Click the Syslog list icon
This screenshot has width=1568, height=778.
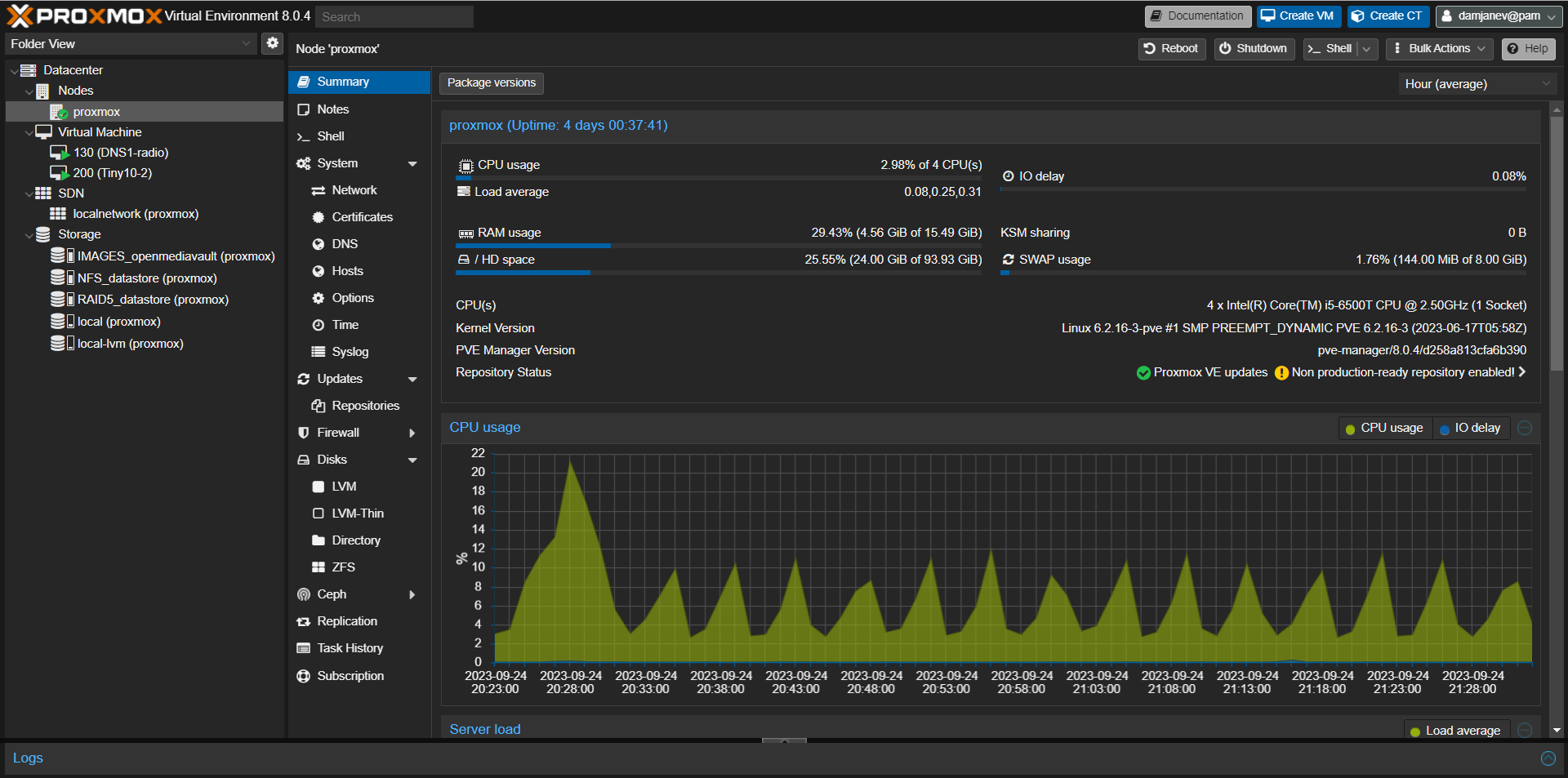(318, 352)
